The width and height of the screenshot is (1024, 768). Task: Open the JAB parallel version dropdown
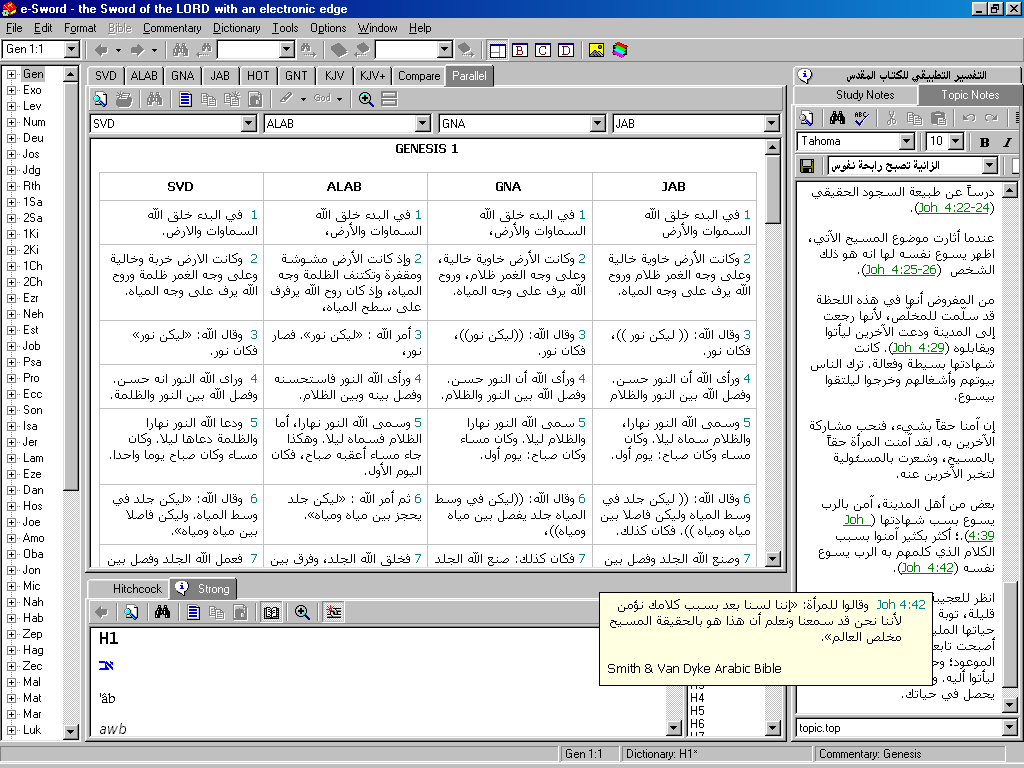click(x=771, y=123)
